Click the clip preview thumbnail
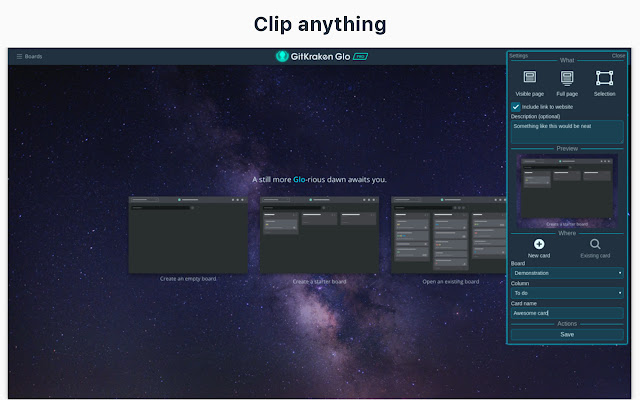This screenshot has width=640, height=400. pos(567,191)
